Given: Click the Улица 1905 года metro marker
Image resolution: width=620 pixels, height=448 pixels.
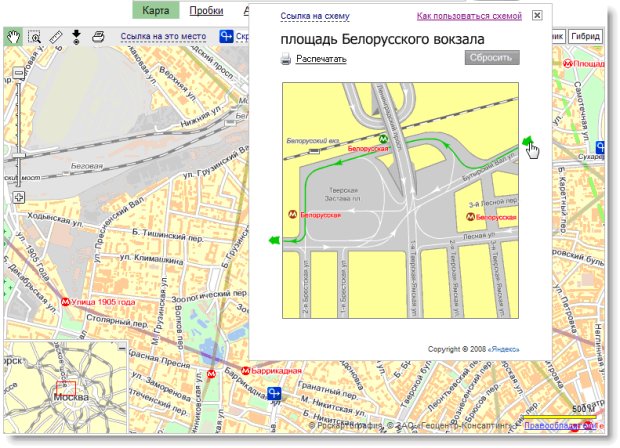Looking at the screenshot, I should 66,302.
